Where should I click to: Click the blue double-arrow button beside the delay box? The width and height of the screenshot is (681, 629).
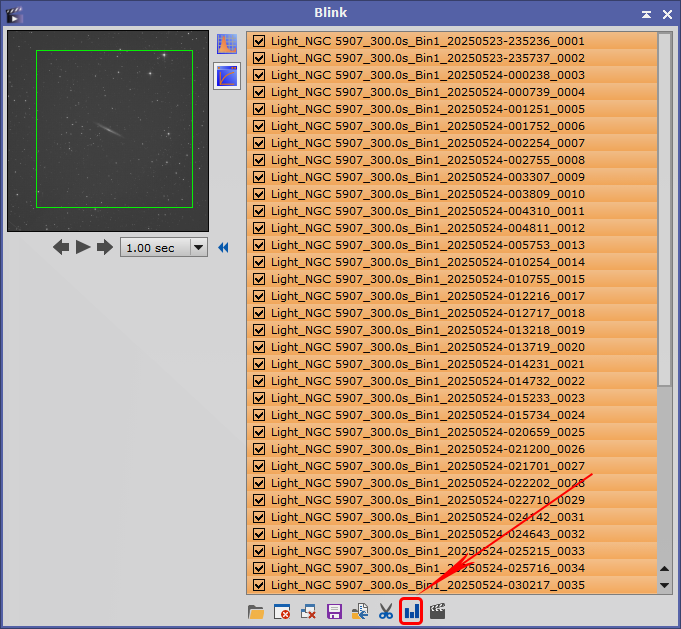click(223, 248)
